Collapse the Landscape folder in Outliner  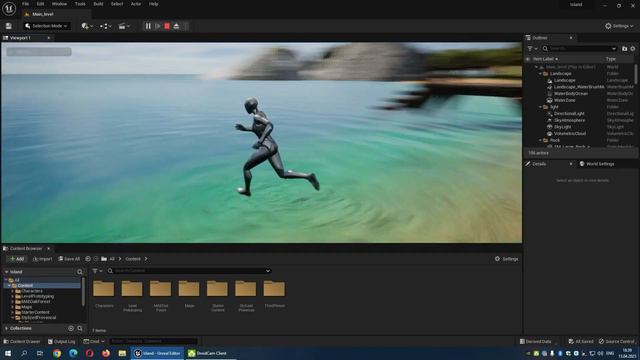click(x=540, y=74)
